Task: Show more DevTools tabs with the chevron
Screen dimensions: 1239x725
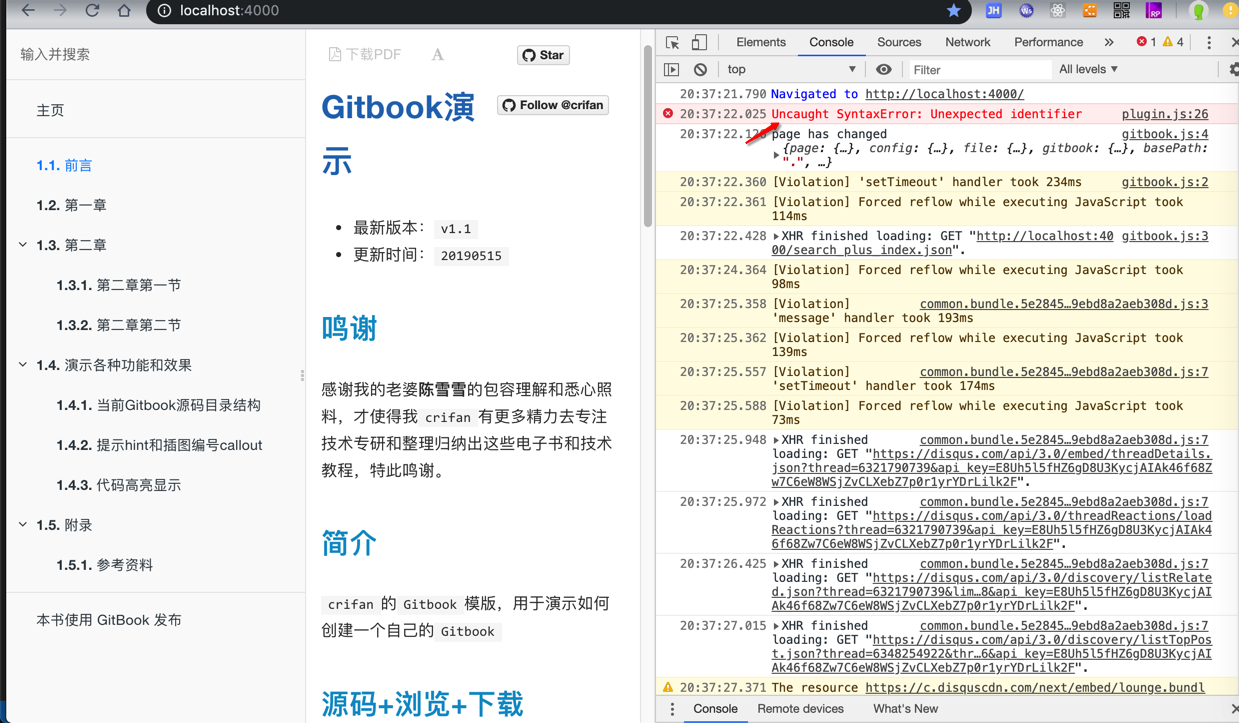Action: (1109, 43)
